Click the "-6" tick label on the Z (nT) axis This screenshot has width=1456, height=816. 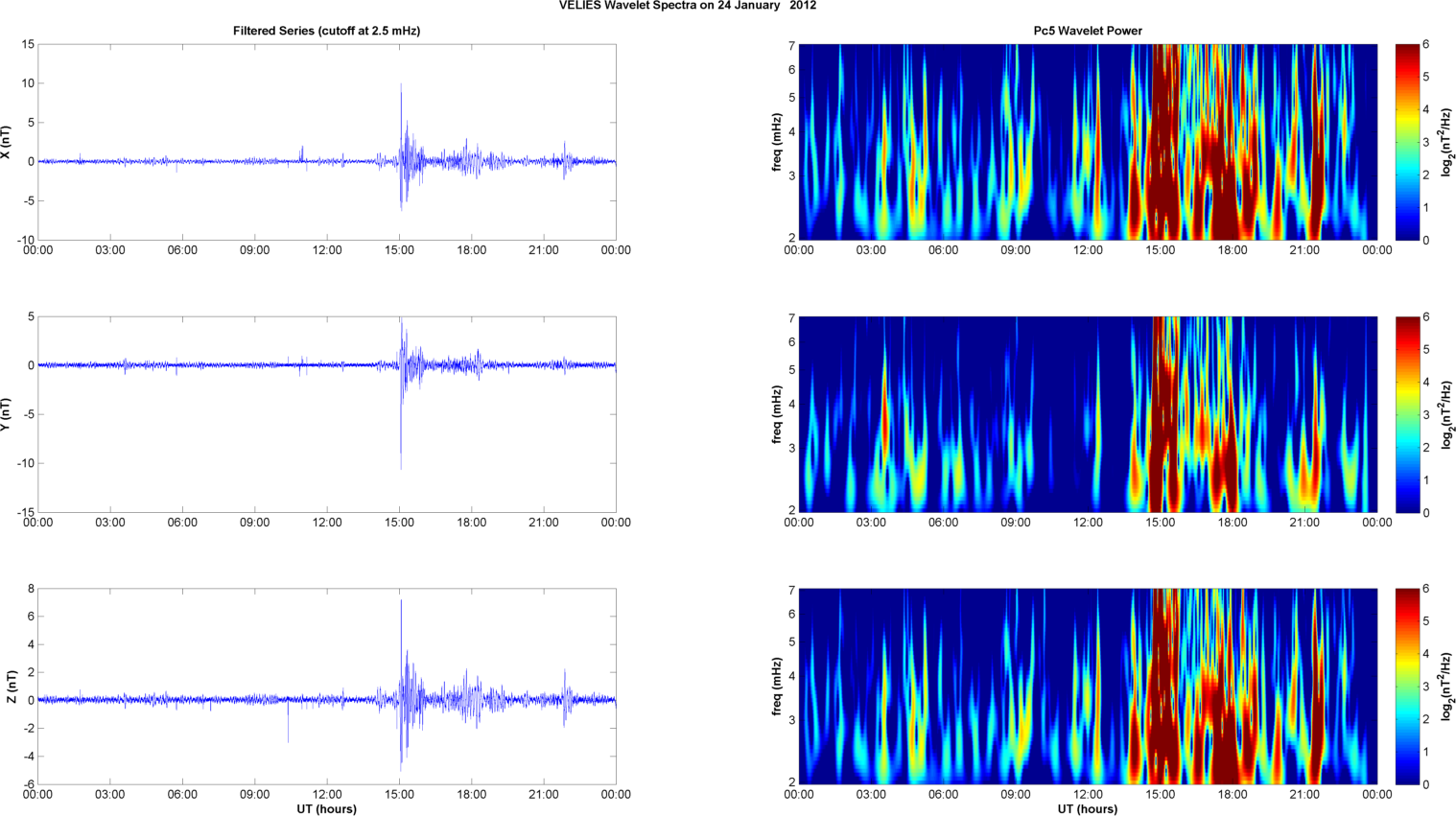point(30,784)
